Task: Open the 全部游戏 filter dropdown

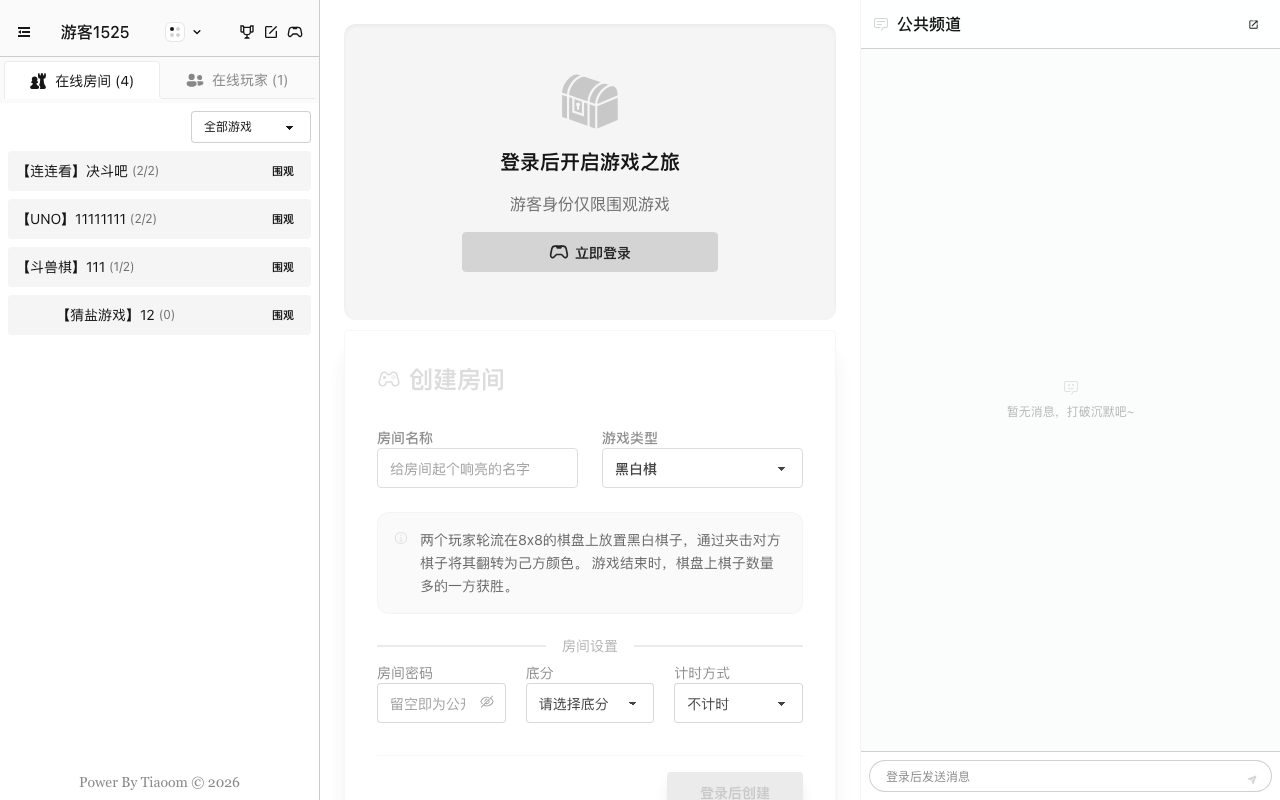Action: point(251,127)
